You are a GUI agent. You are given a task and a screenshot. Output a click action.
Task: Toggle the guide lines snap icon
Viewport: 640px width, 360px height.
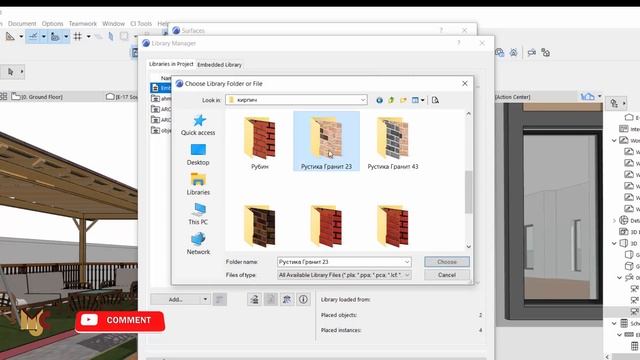coord(33,37)
